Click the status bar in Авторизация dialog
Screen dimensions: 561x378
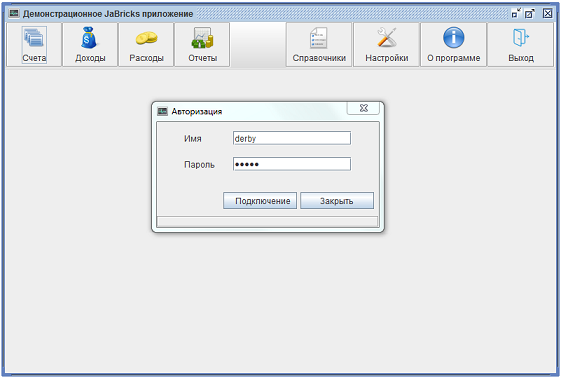pyautogui.click(x=267, y=221)
